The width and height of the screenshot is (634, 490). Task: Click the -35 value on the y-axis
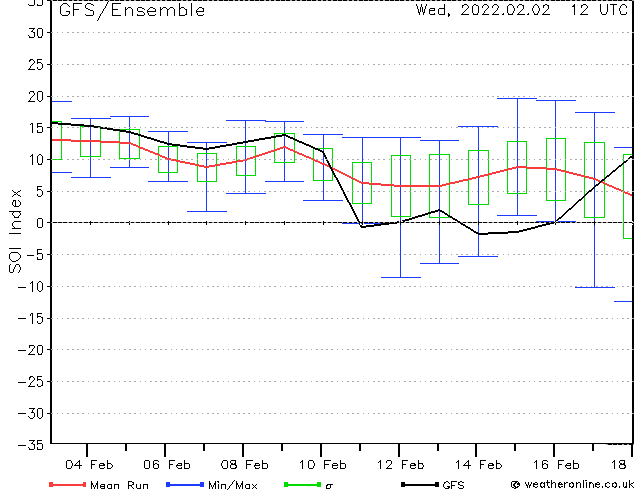31,445
